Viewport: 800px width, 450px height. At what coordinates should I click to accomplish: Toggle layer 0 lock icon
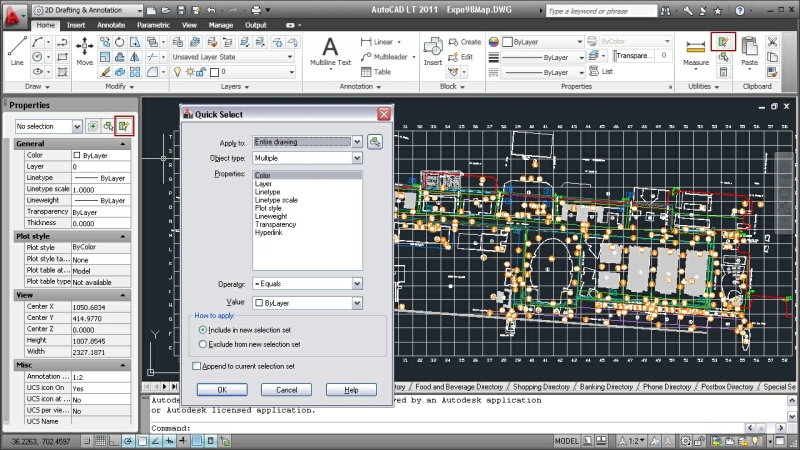(201, 72)
